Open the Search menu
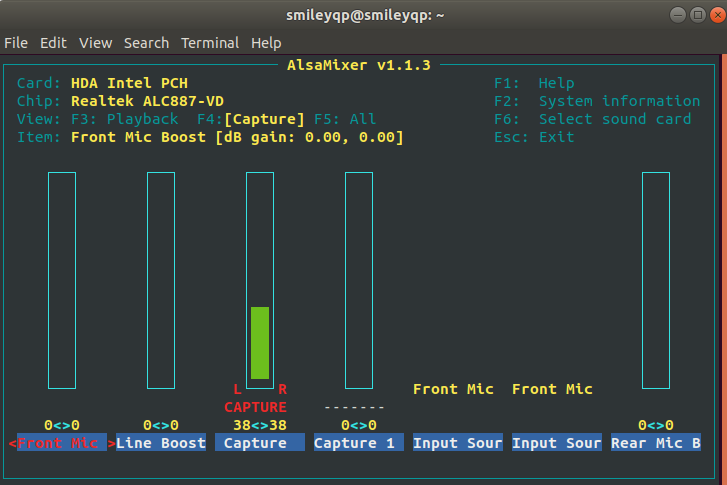727x485 pixels. click(146, 43)
